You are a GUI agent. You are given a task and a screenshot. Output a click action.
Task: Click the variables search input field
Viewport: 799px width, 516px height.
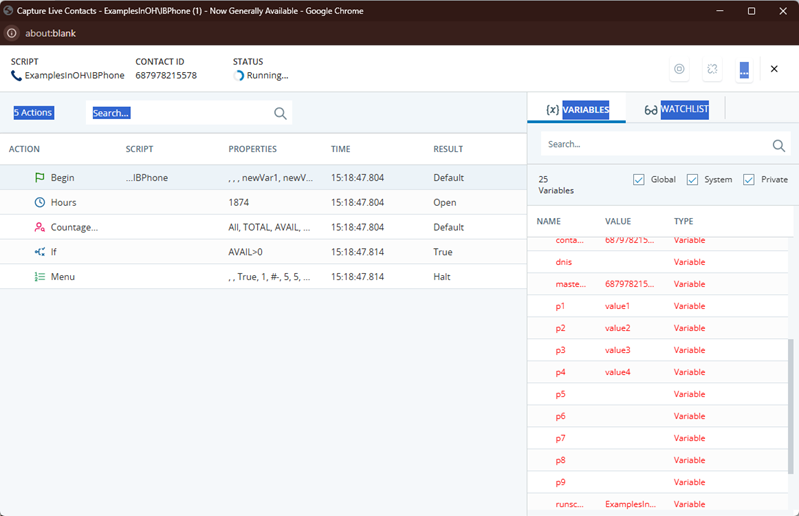(655, 145)
